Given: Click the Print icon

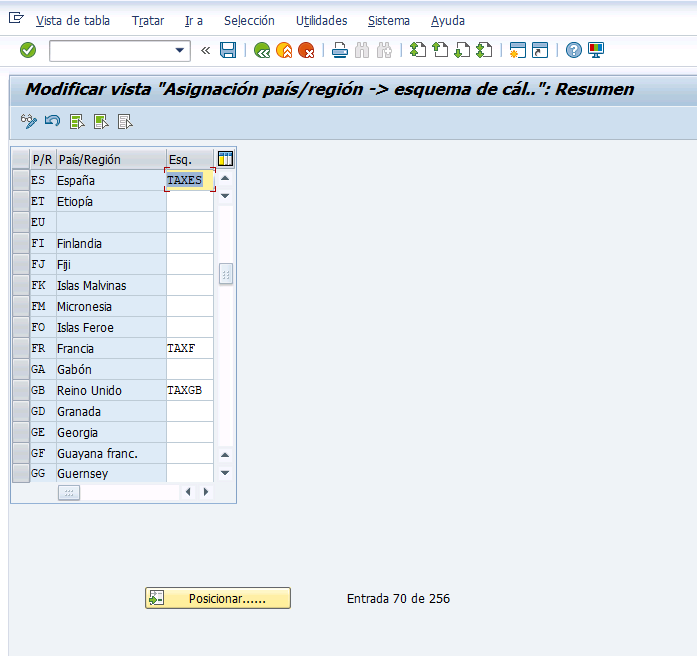Looking at the screenshot, I should pos(340,50).
